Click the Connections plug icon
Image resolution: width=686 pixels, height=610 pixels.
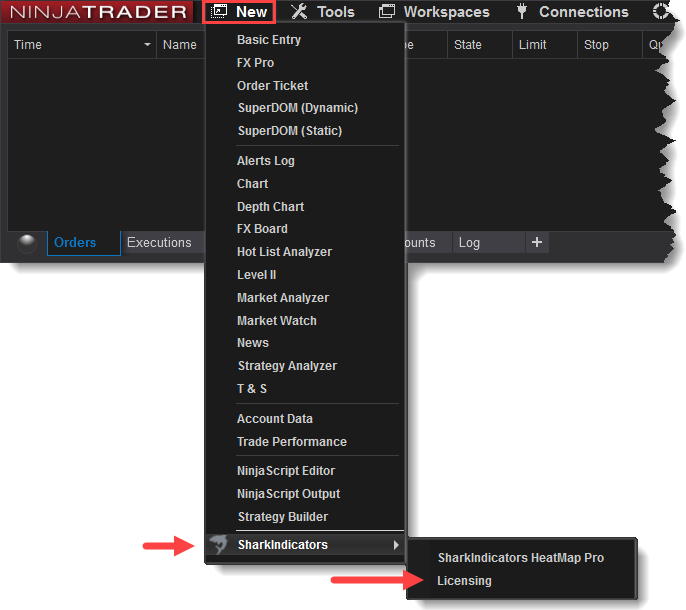pos(522,11)
